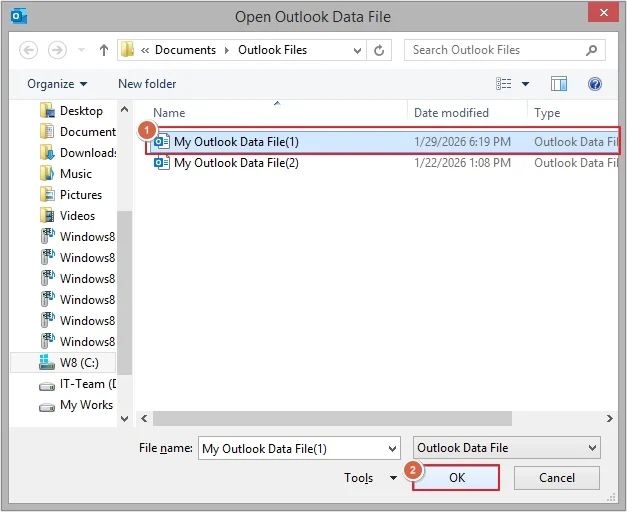
Task: Open Videos in the navigation pane
Action: (x=78, y=216)
